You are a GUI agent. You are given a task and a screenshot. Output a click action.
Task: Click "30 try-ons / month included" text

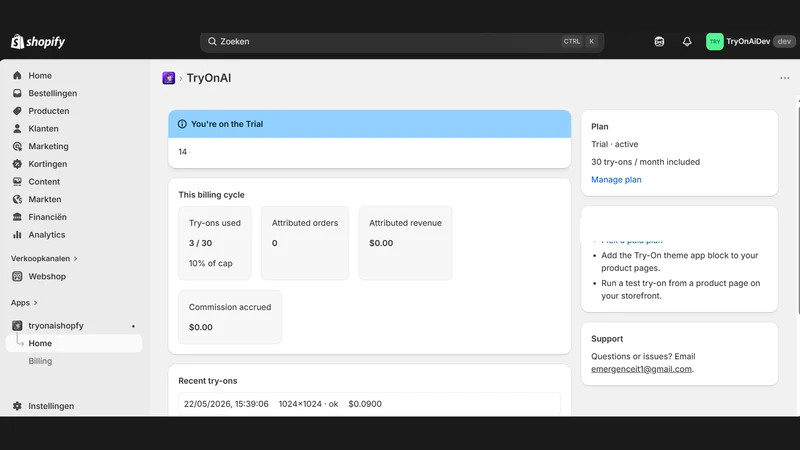click(645, 162)
